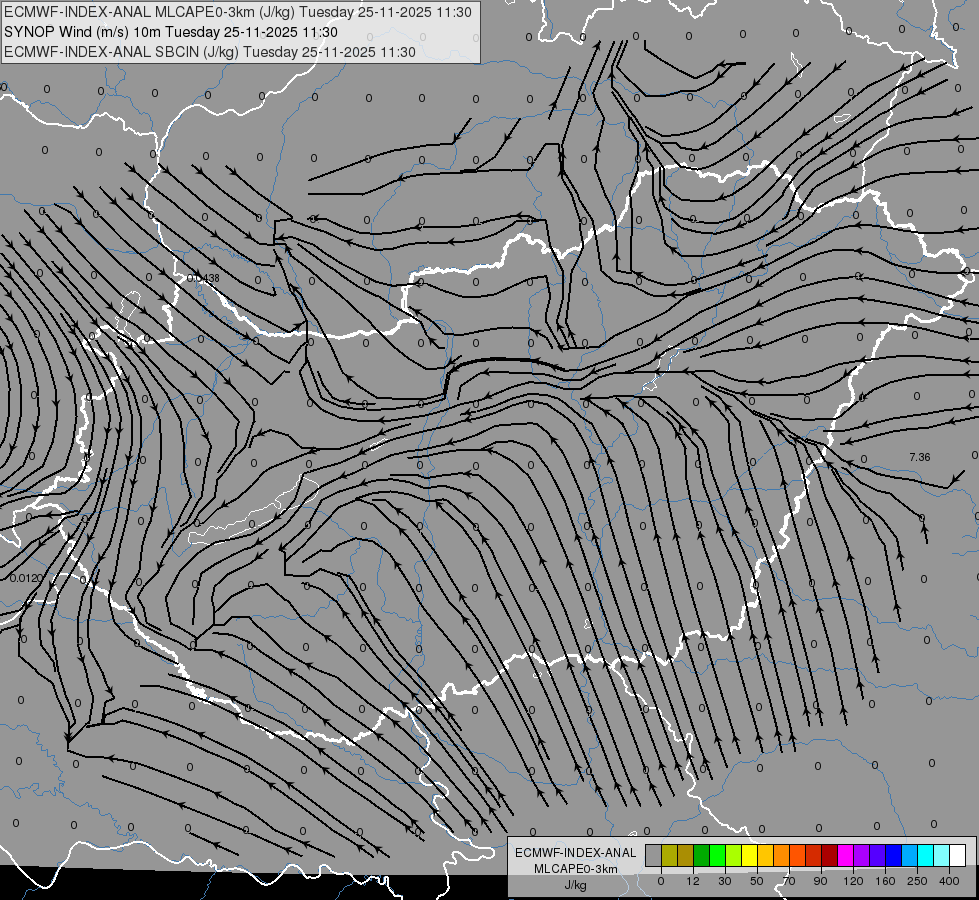Click the 12 legend tick label
The width and height of the screenshot is (979, 900).
[693, 881]
